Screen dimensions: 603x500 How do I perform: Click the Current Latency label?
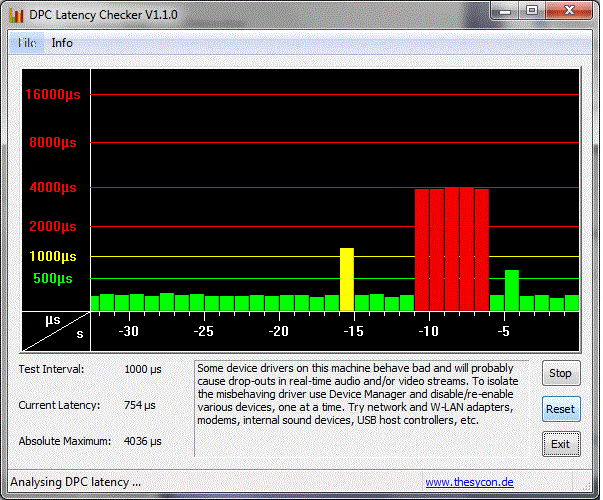59,405
